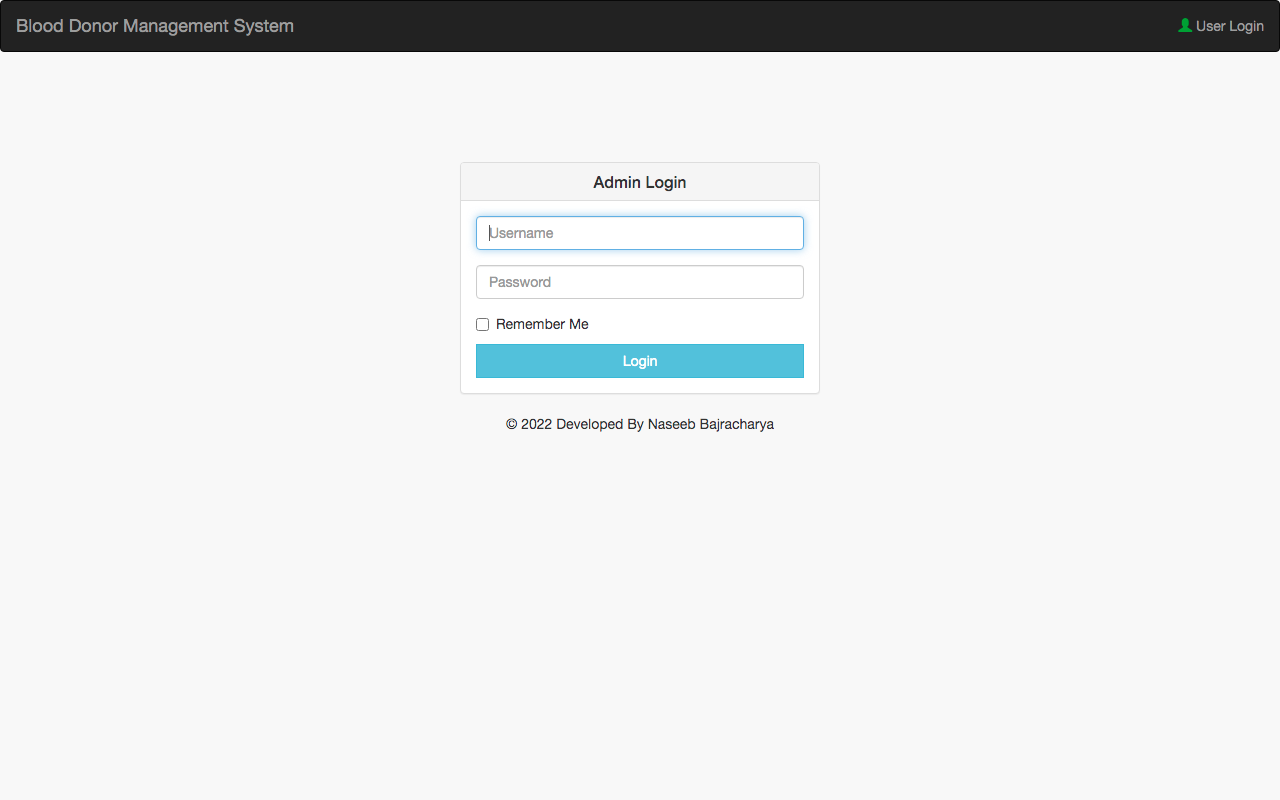Focus the Username input field
This screenshot has width=1280, height=800.
point(640,233)
